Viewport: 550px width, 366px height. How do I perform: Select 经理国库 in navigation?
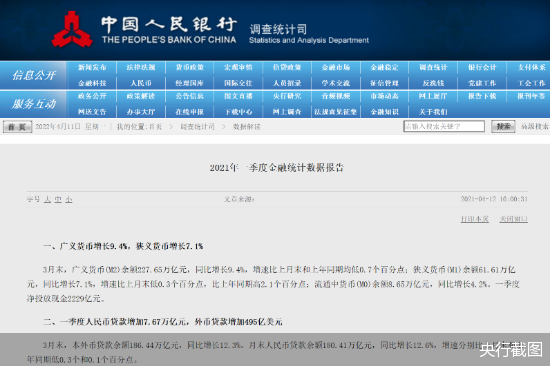coord(189,83)
